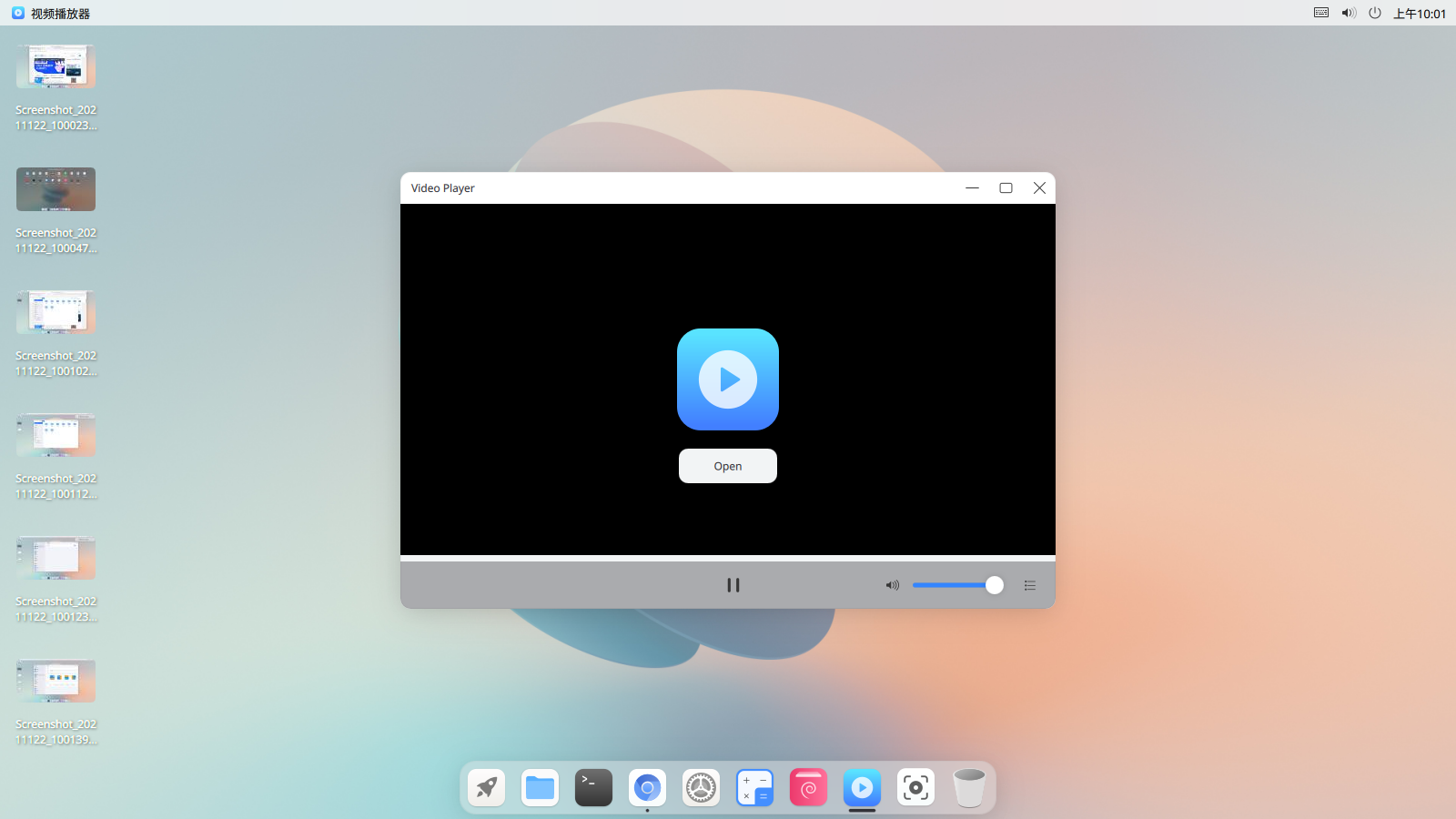The height and width of the screenshot is (819, 1456).
Task: Open the App Store from the dock
Action: coord(808,787)
